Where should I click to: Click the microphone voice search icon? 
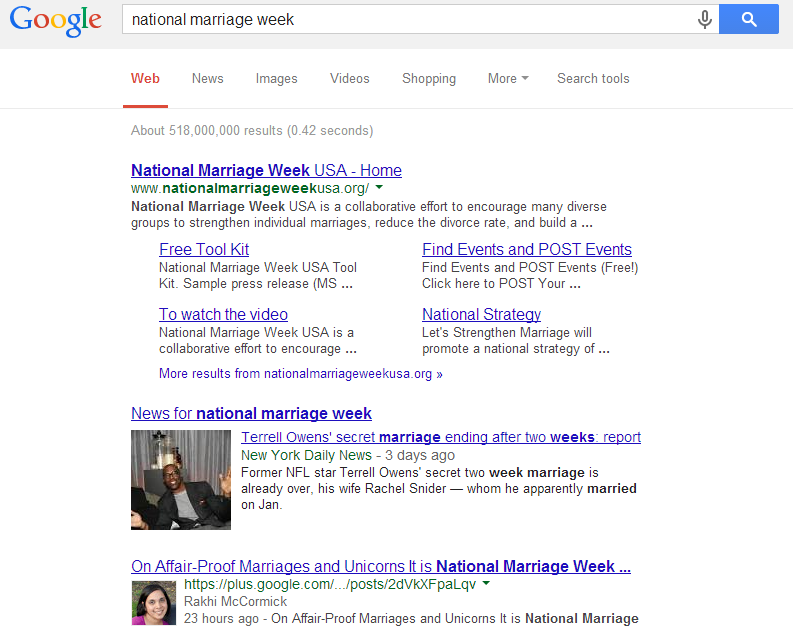click(704, 20)
